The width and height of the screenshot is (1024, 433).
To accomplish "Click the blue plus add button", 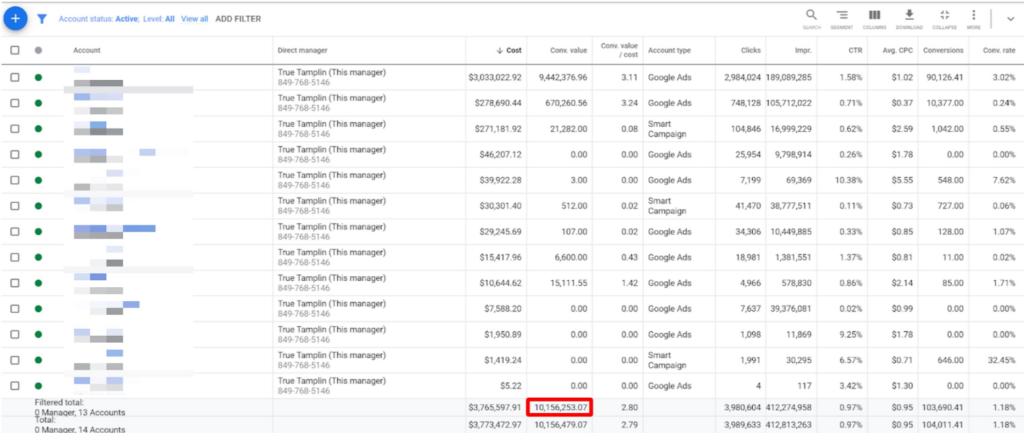I will point(15,18).
